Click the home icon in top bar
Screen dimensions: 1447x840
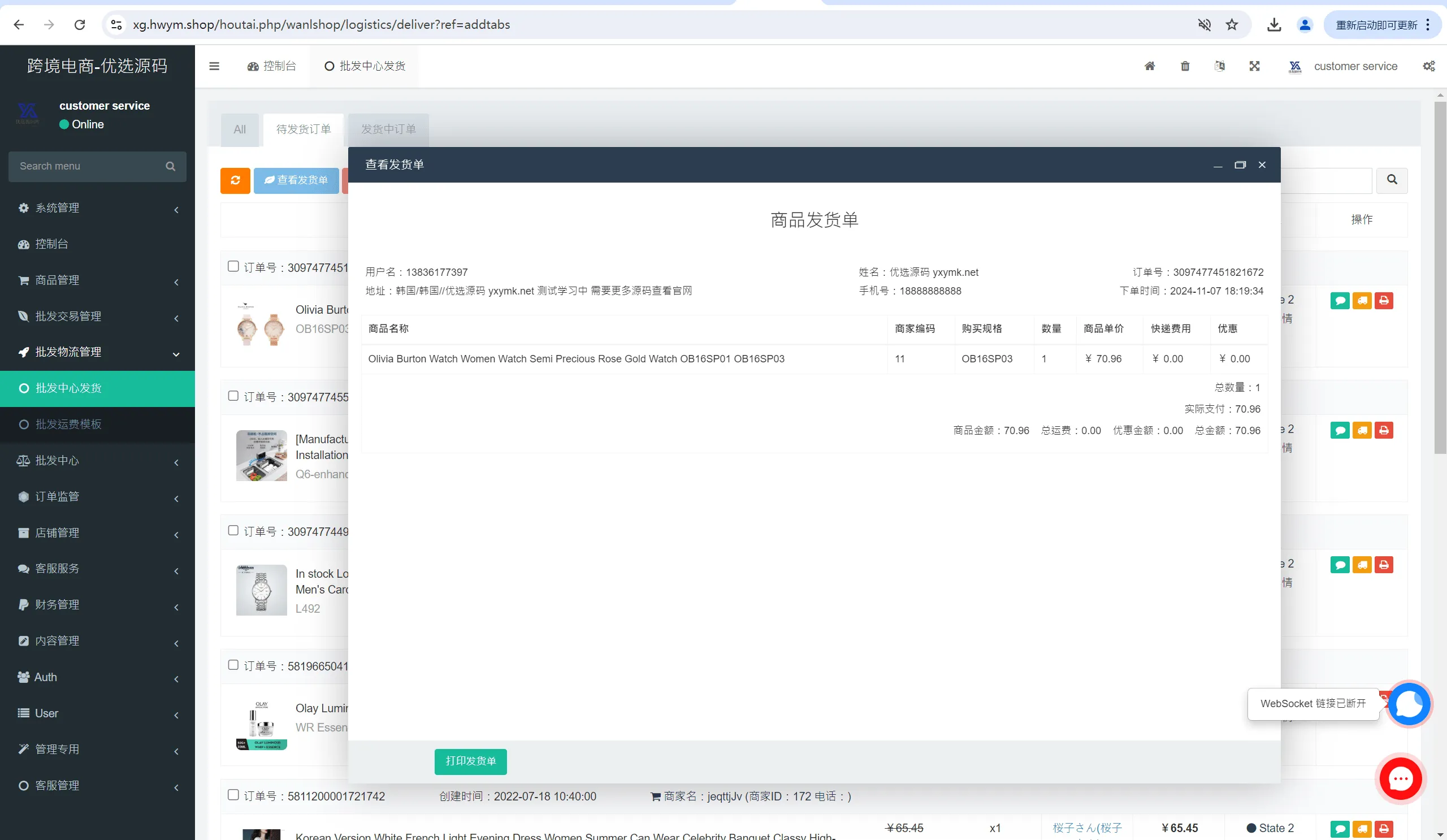point(1150,66)
